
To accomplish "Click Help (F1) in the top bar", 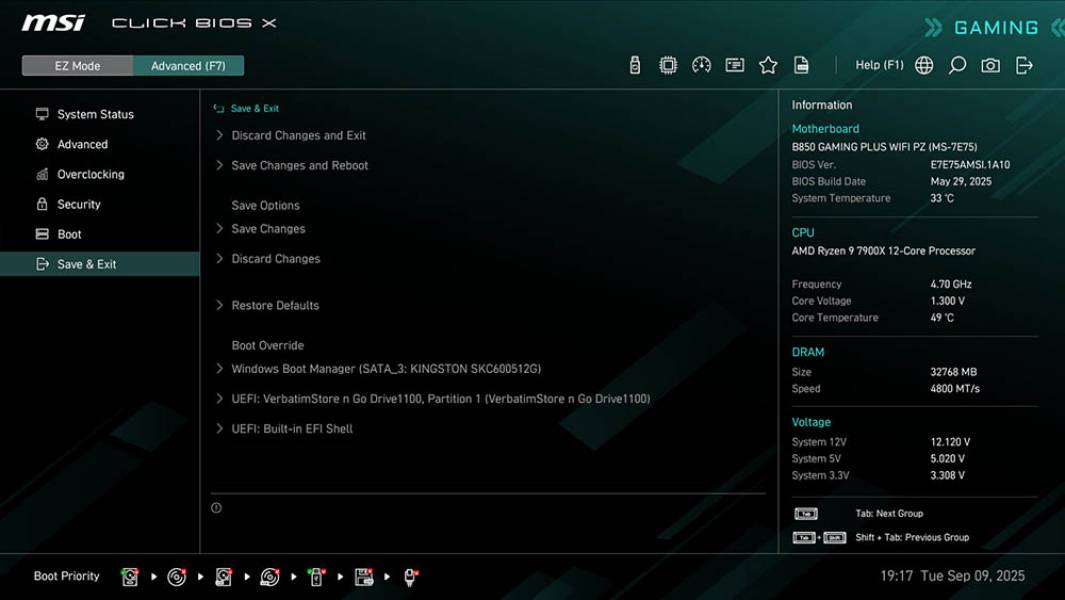I will click(x=878, y=64).
